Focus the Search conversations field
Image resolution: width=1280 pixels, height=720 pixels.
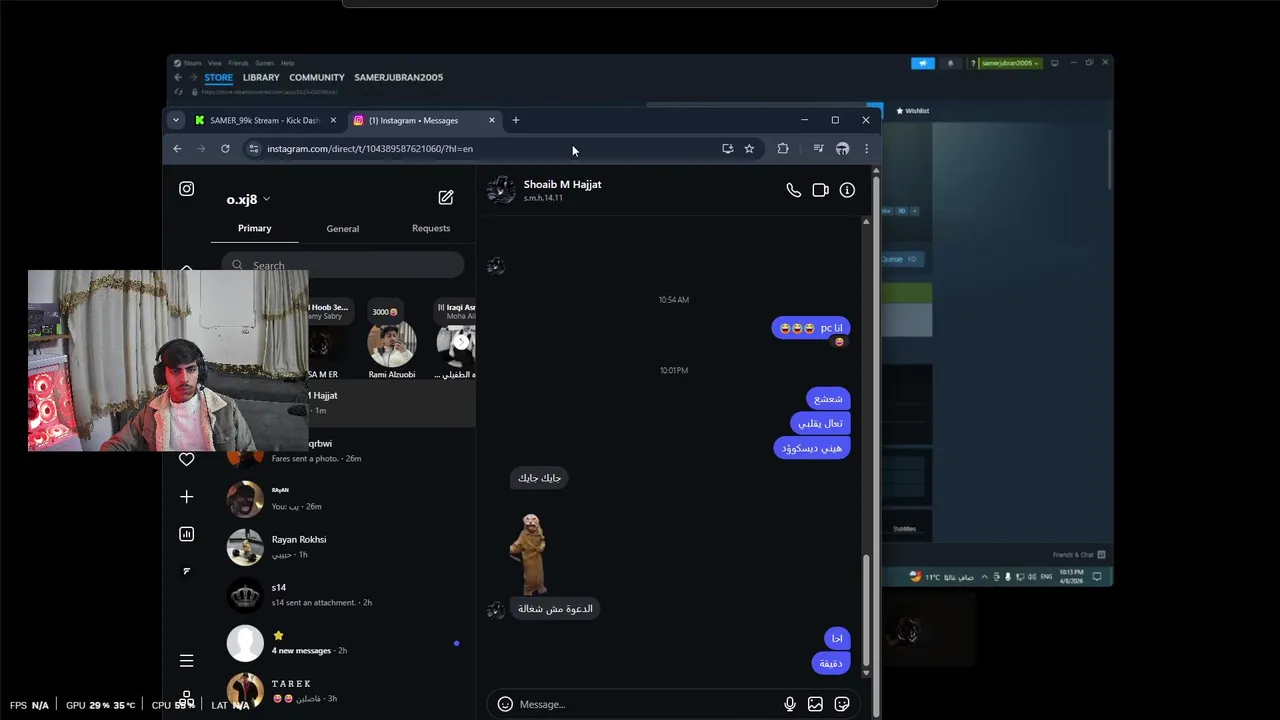tap(343, 265)
